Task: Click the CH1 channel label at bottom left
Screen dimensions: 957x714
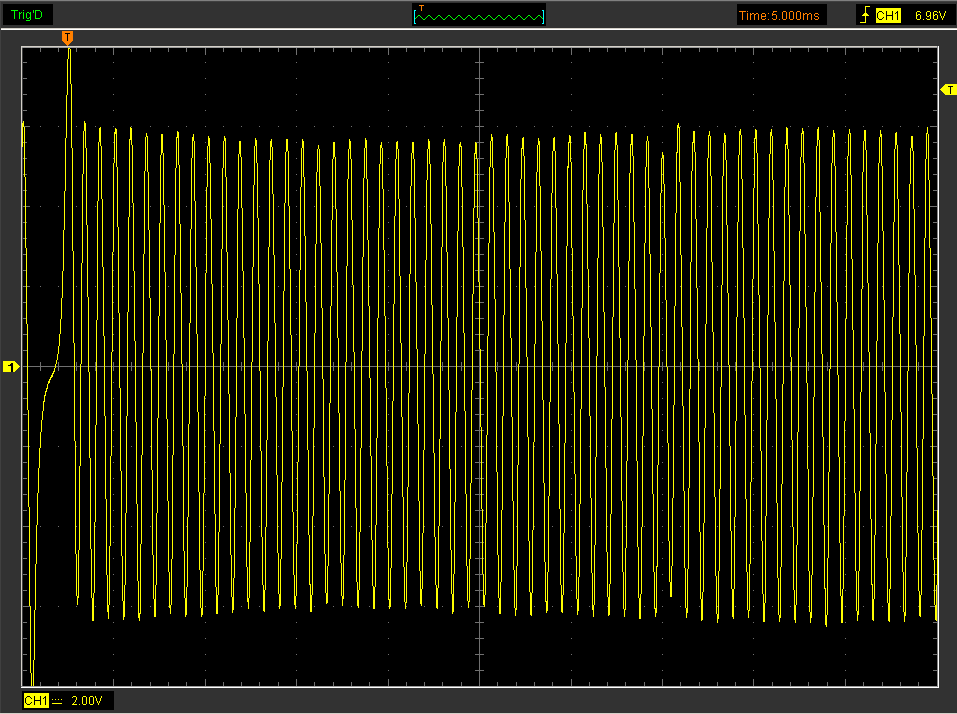Action: coord(36,701)
